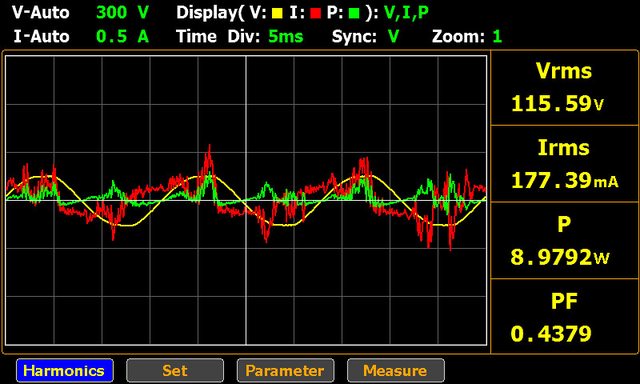640x384 pixels.
Task: Select the Irms 177.39mA measurement panel
Action: coord(564,164)
